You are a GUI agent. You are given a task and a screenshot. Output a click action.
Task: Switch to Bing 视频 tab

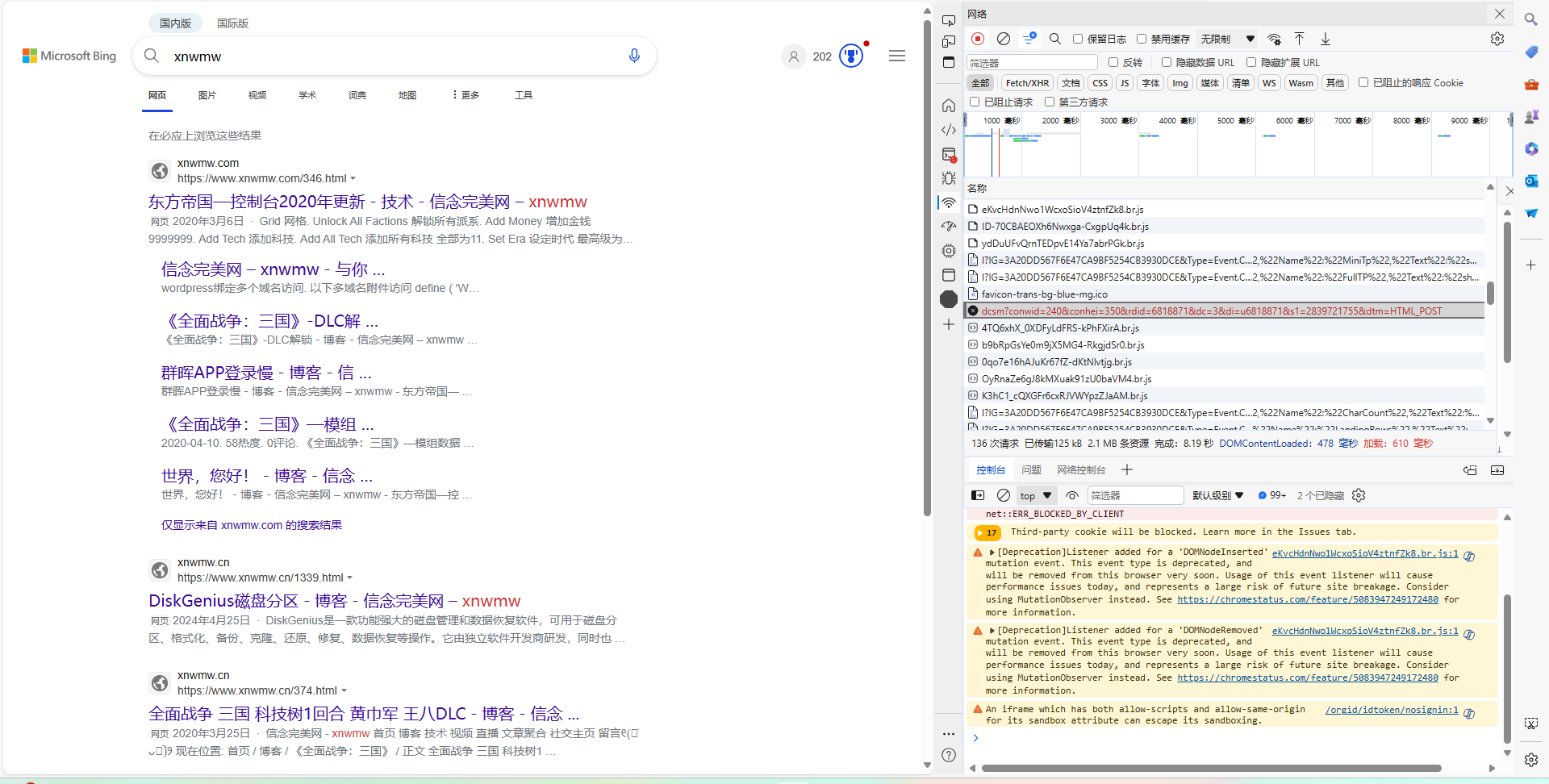click(x=257, y=95)
